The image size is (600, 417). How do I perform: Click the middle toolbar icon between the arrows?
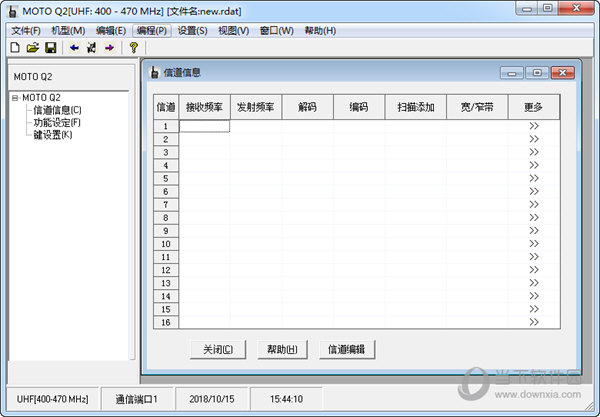click(x=92, y=48)
